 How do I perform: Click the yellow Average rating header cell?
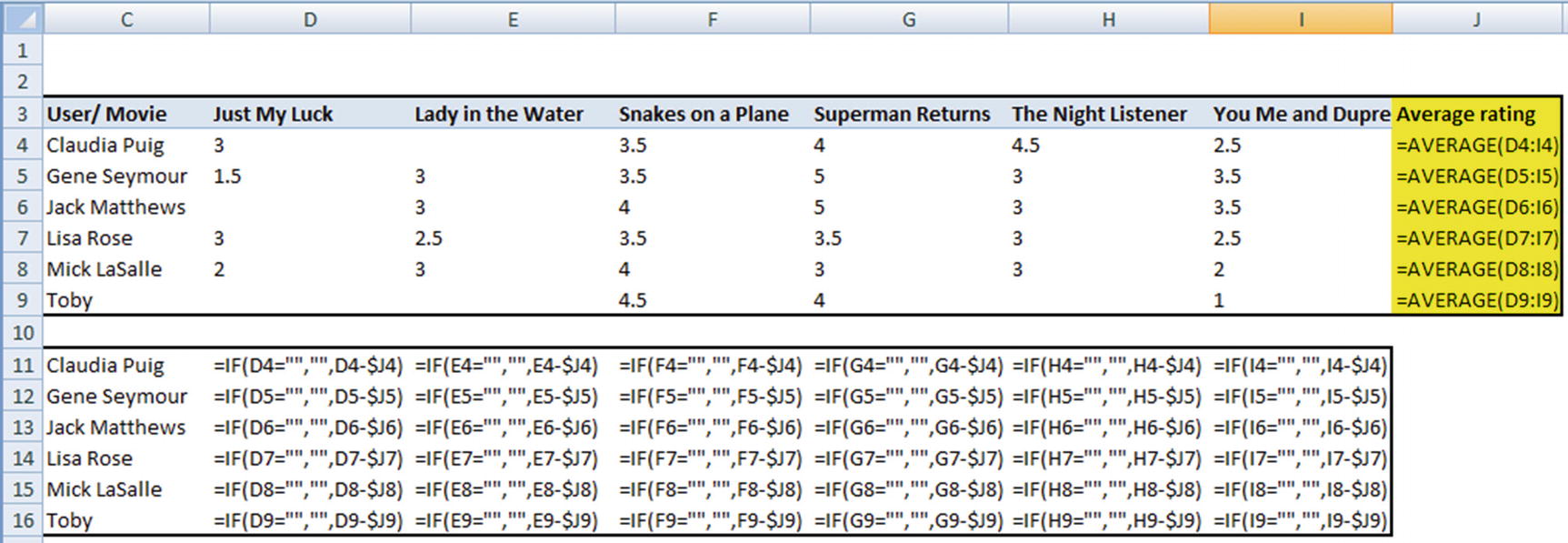point(1476,115)
